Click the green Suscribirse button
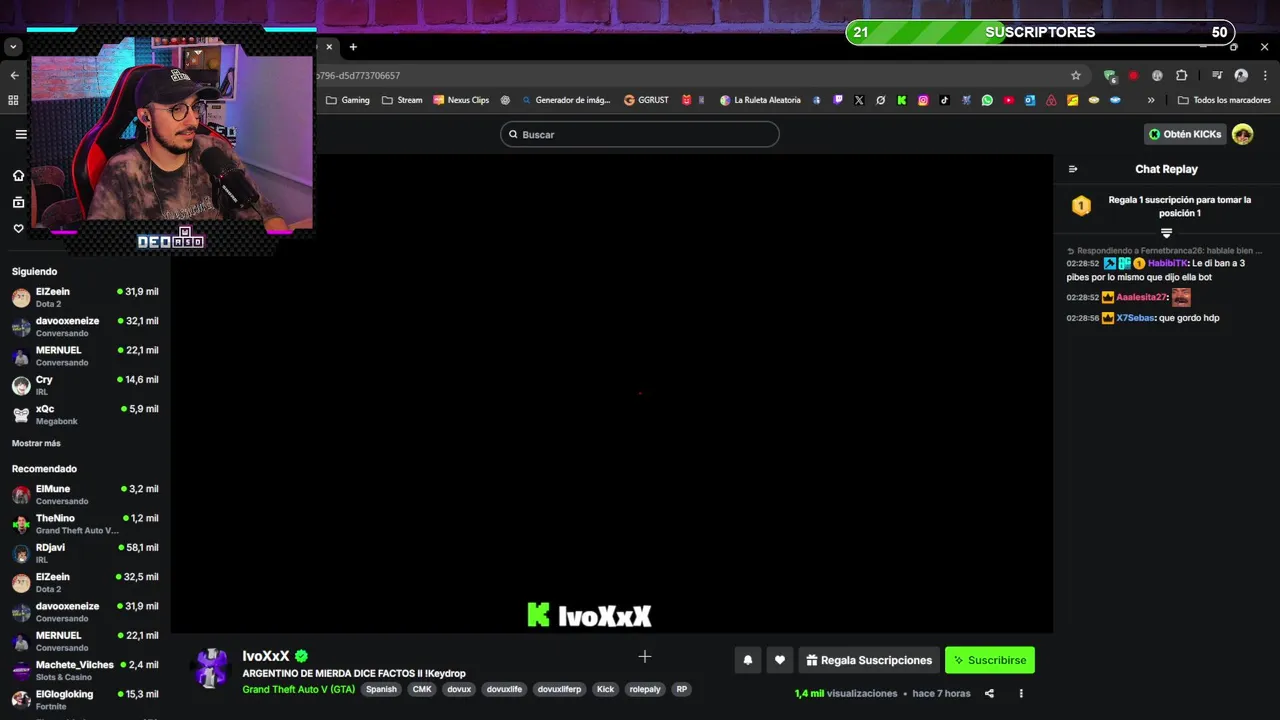This screenshot has width=1280, height=720. point(990,660)
